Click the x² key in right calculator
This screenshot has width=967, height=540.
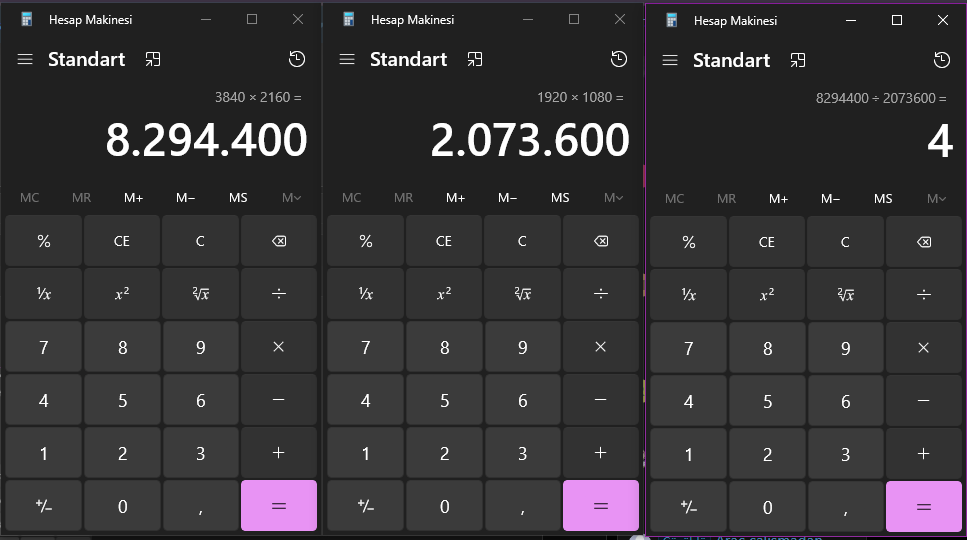coord(767,295)
